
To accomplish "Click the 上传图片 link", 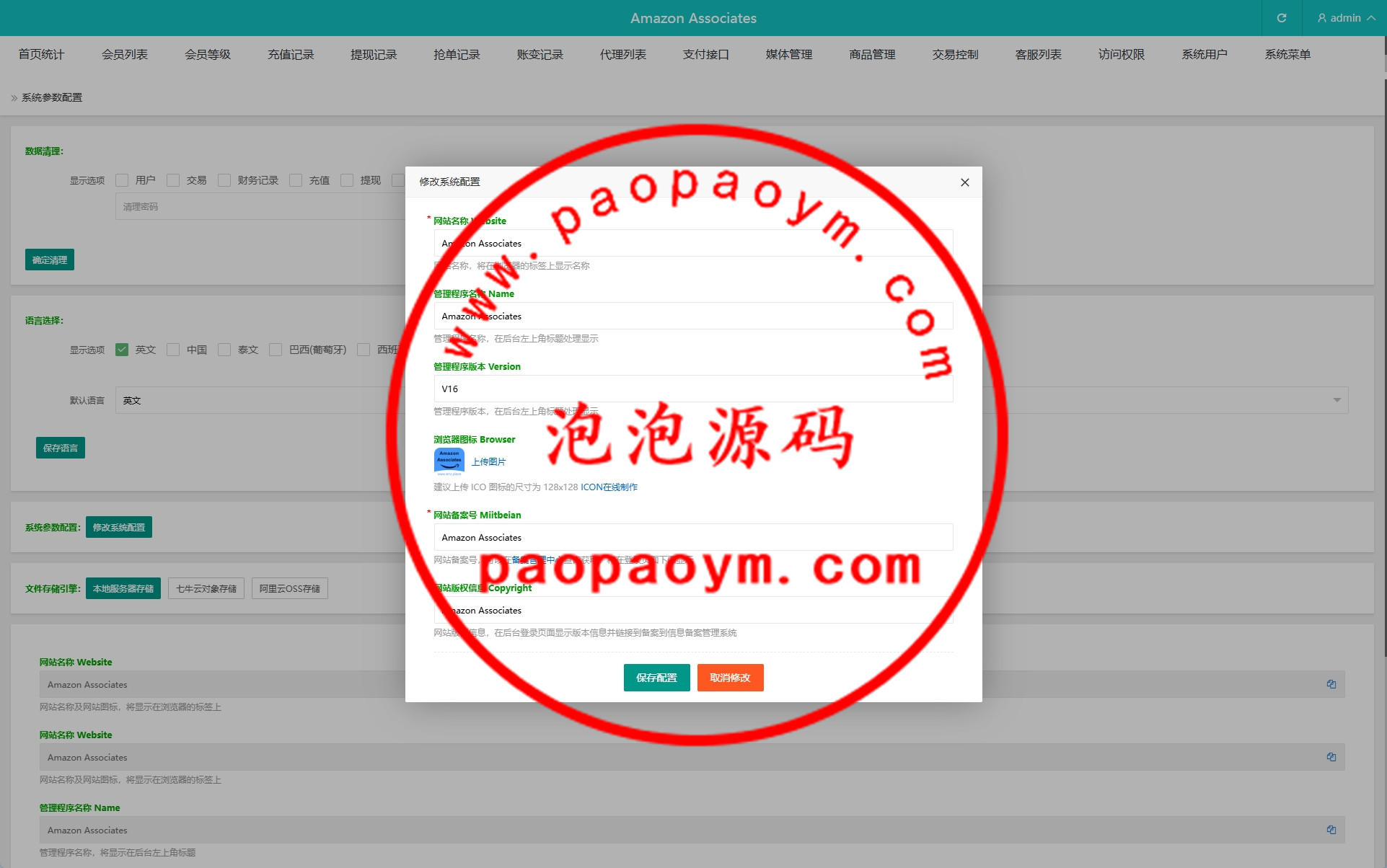I will click(488, 461).
